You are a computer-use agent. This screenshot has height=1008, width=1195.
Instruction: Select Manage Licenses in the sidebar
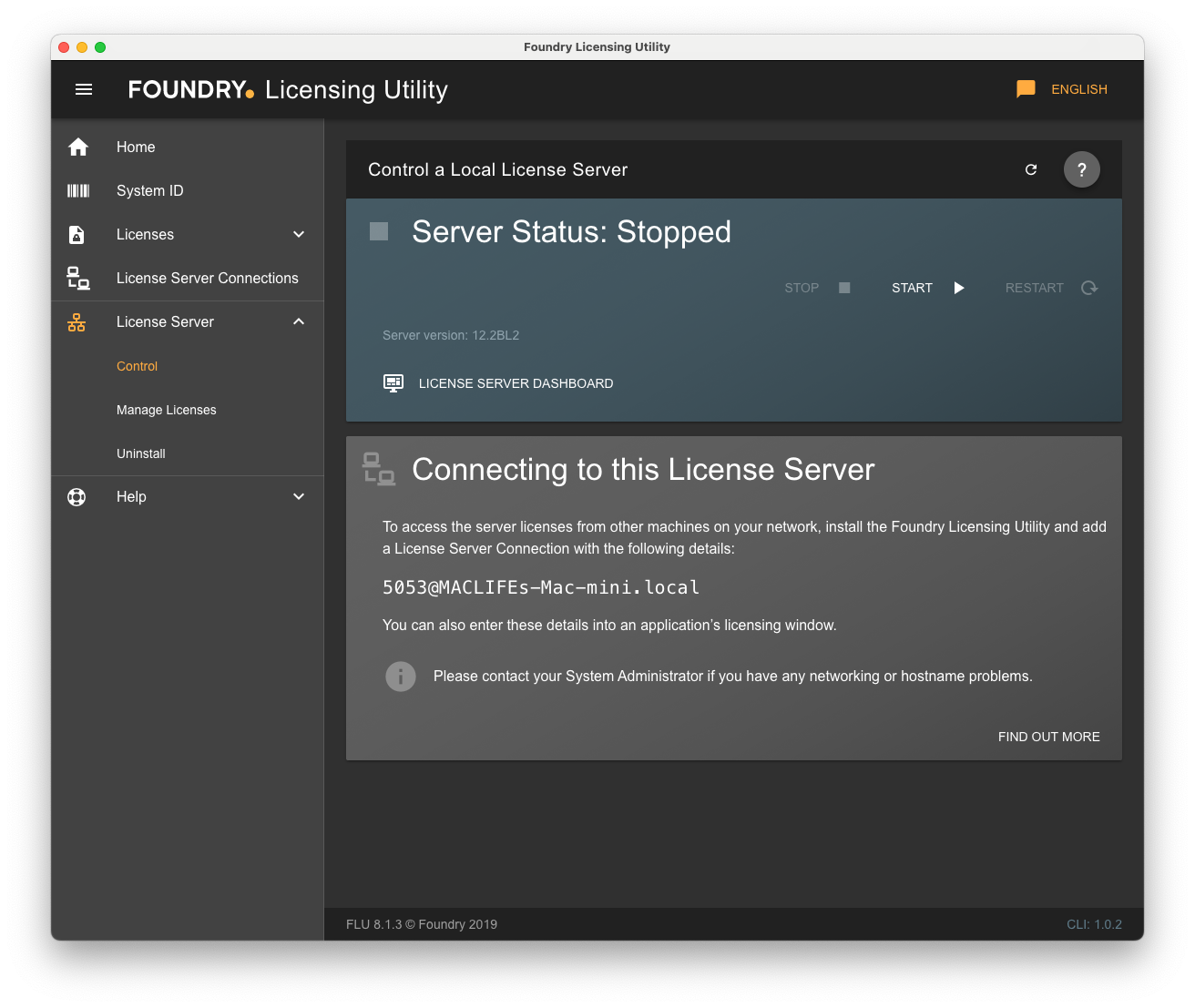tap(167, 410)
